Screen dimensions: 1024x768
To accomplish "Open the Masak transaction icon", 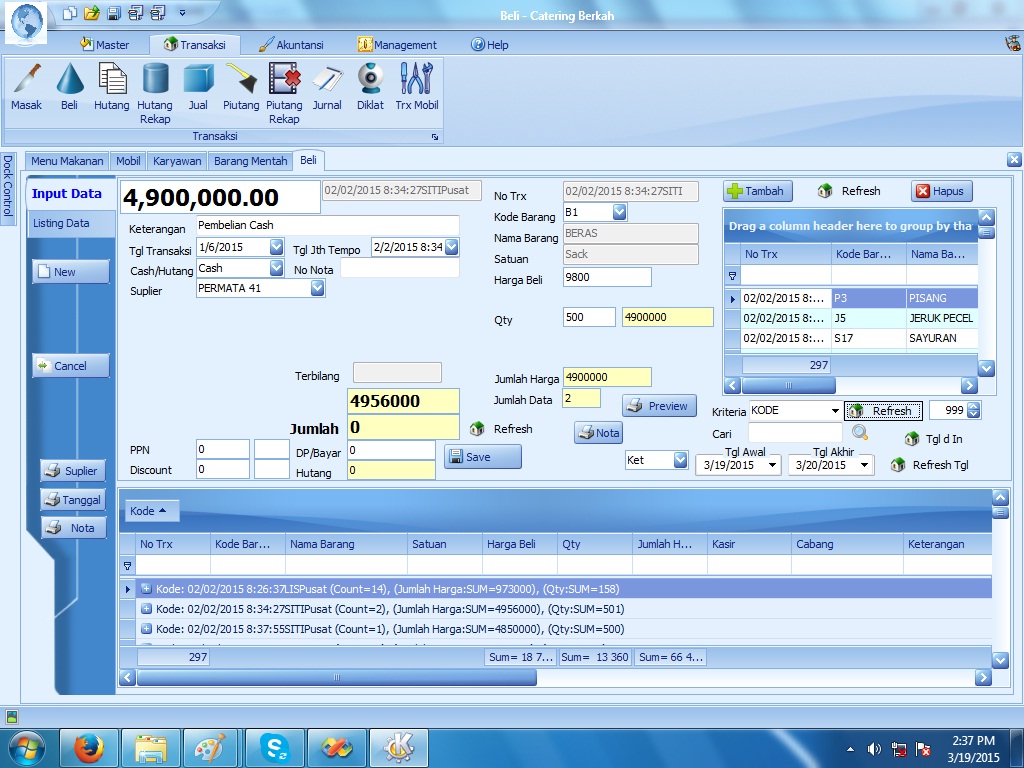I will (26, 85).
